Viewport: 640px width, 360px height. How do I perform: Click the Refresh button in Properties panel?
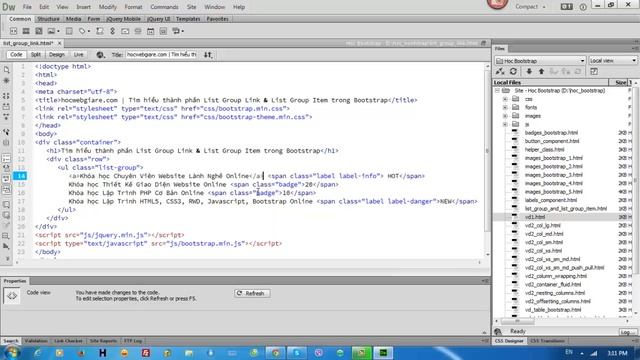(x=252, y=293)
